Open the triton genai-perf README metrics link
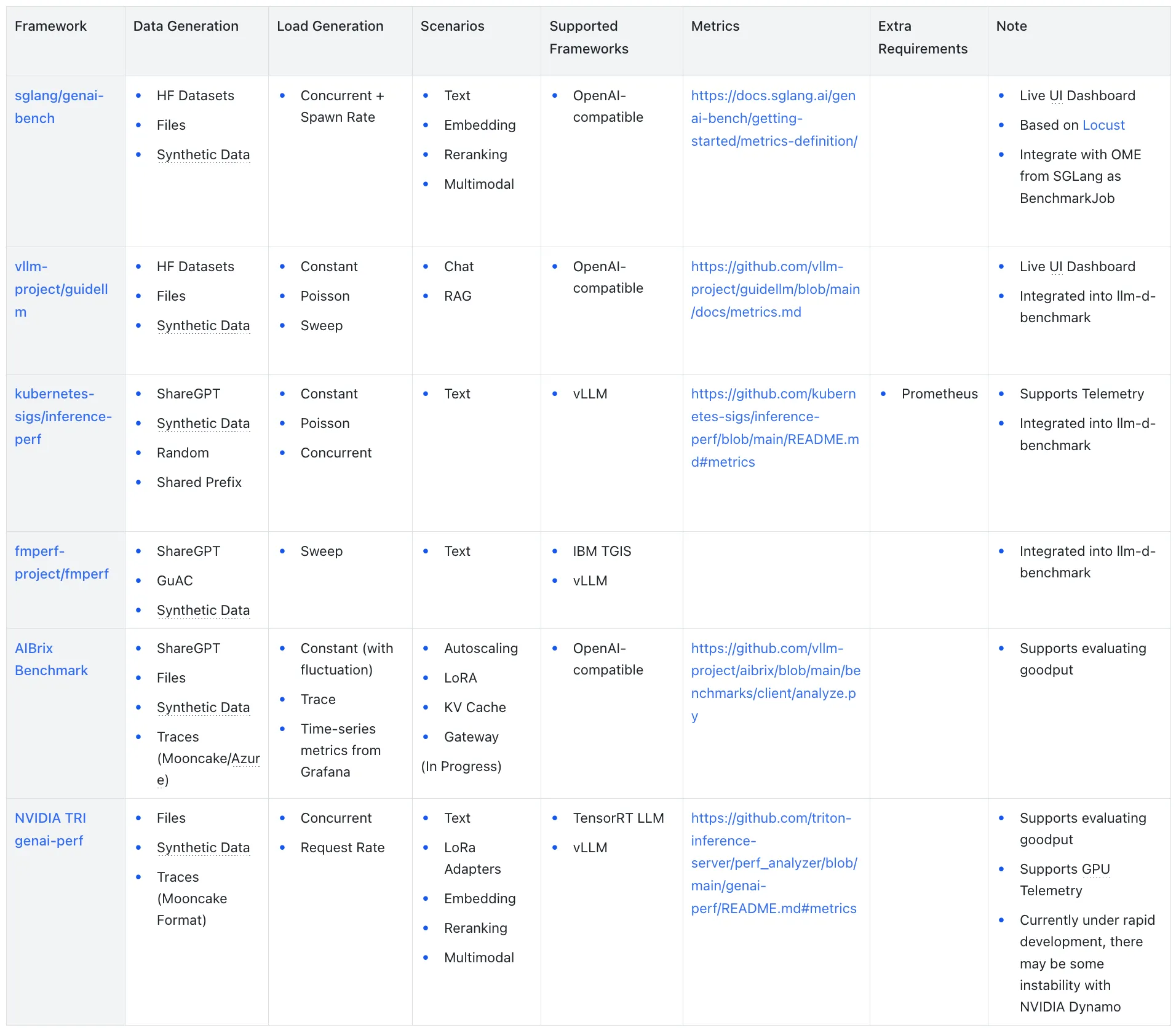This screenshot has width=1176, height=1033. tap(773, 863)
